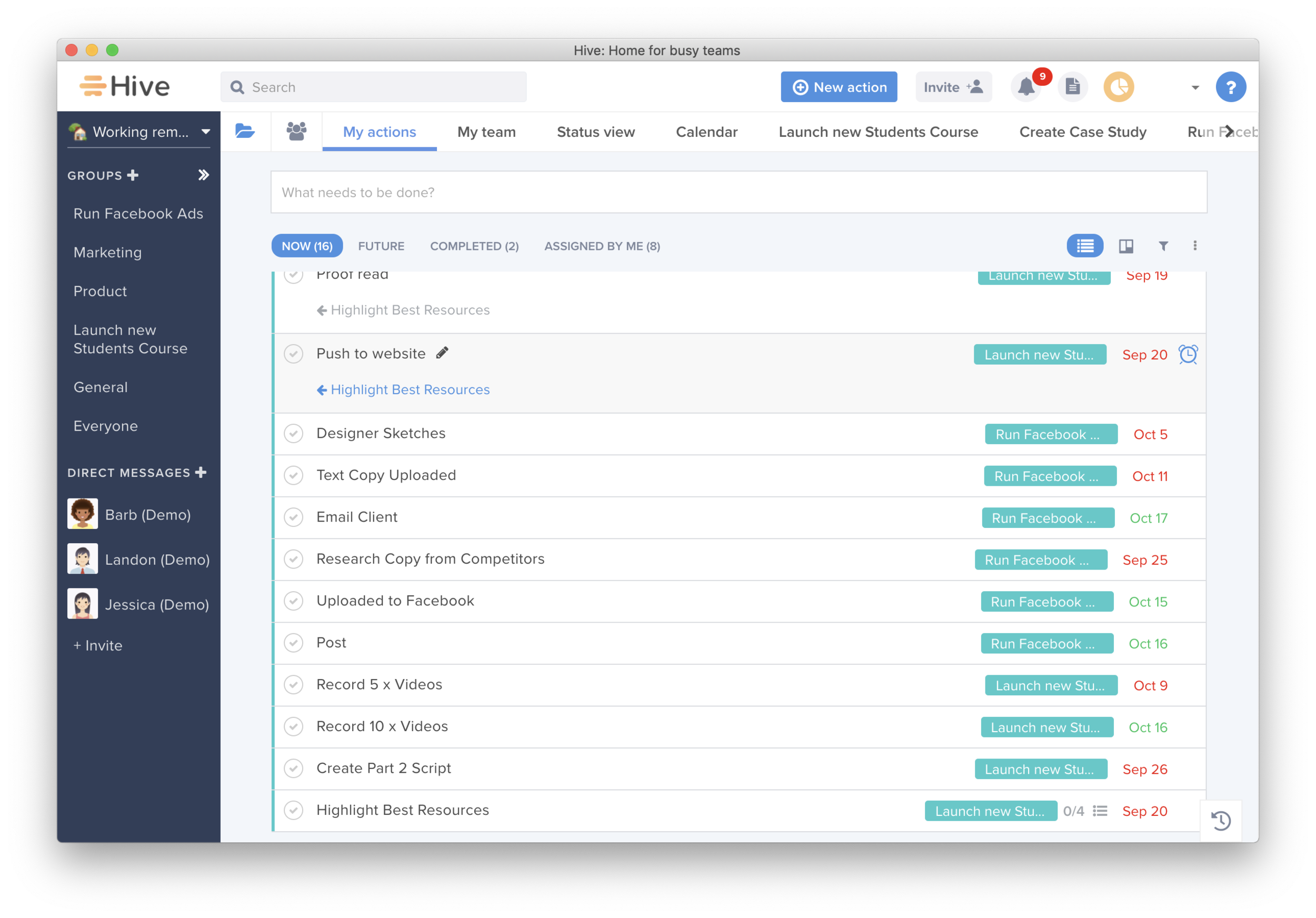Open the projects folder icon
The height and width of the screenshot is (918, 1316).
[245, 131]
